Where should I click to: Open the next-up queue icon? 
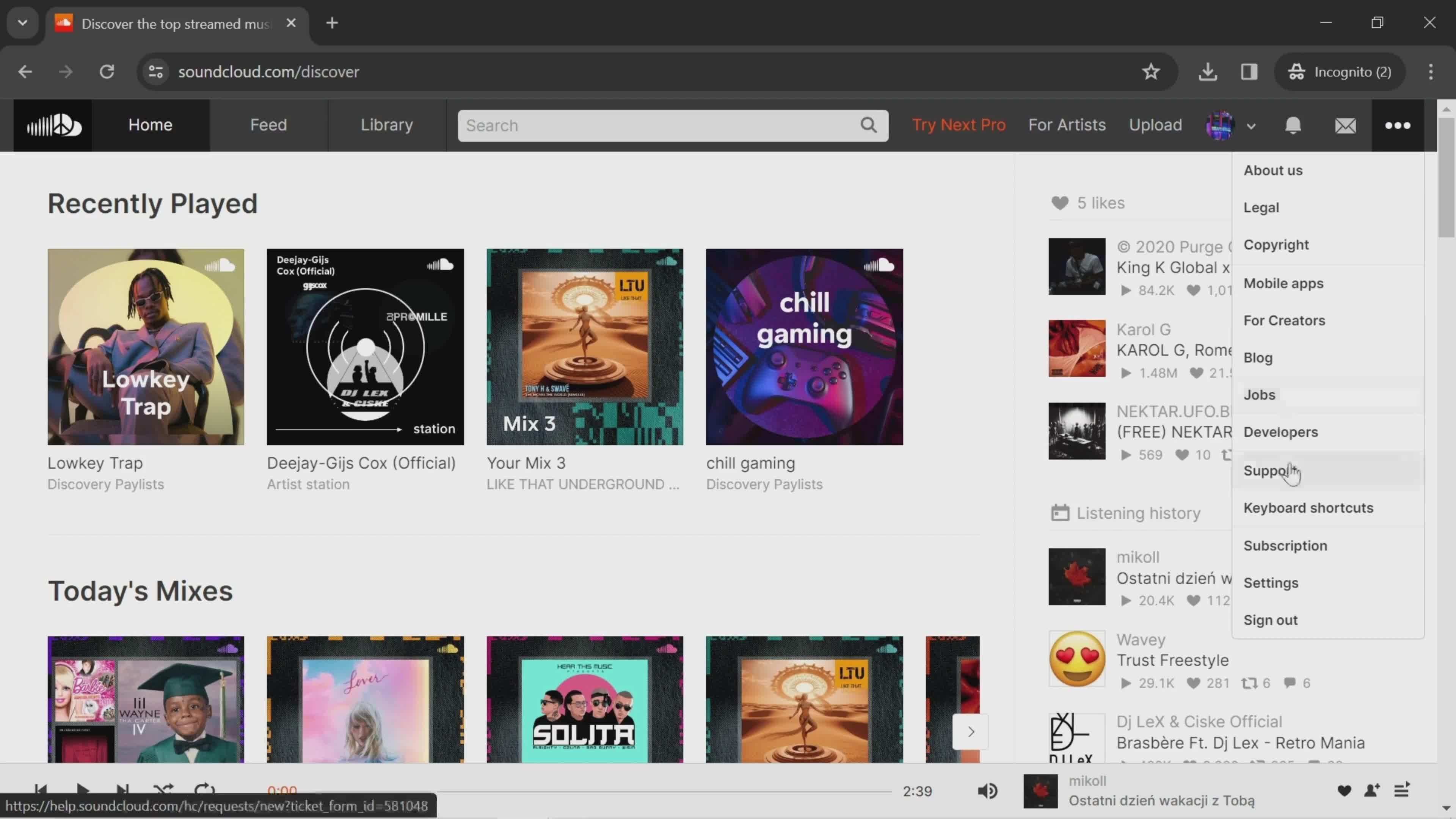[1402, 790]
